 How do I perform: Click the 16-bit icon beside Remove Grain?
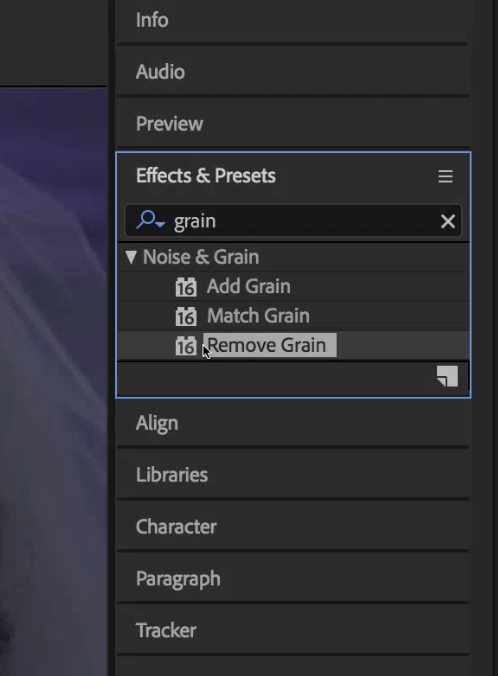[x=186, y=346]
